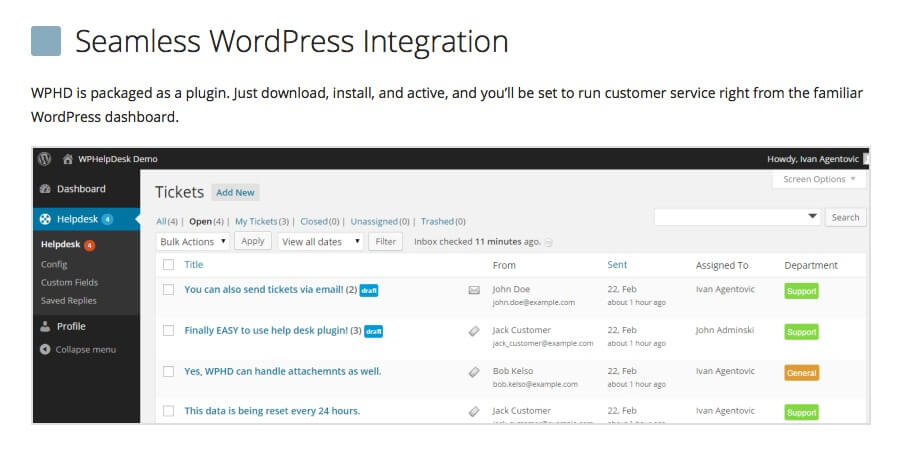
Task: Click the 'Assigned To' column header
Action: coord(722,266)
